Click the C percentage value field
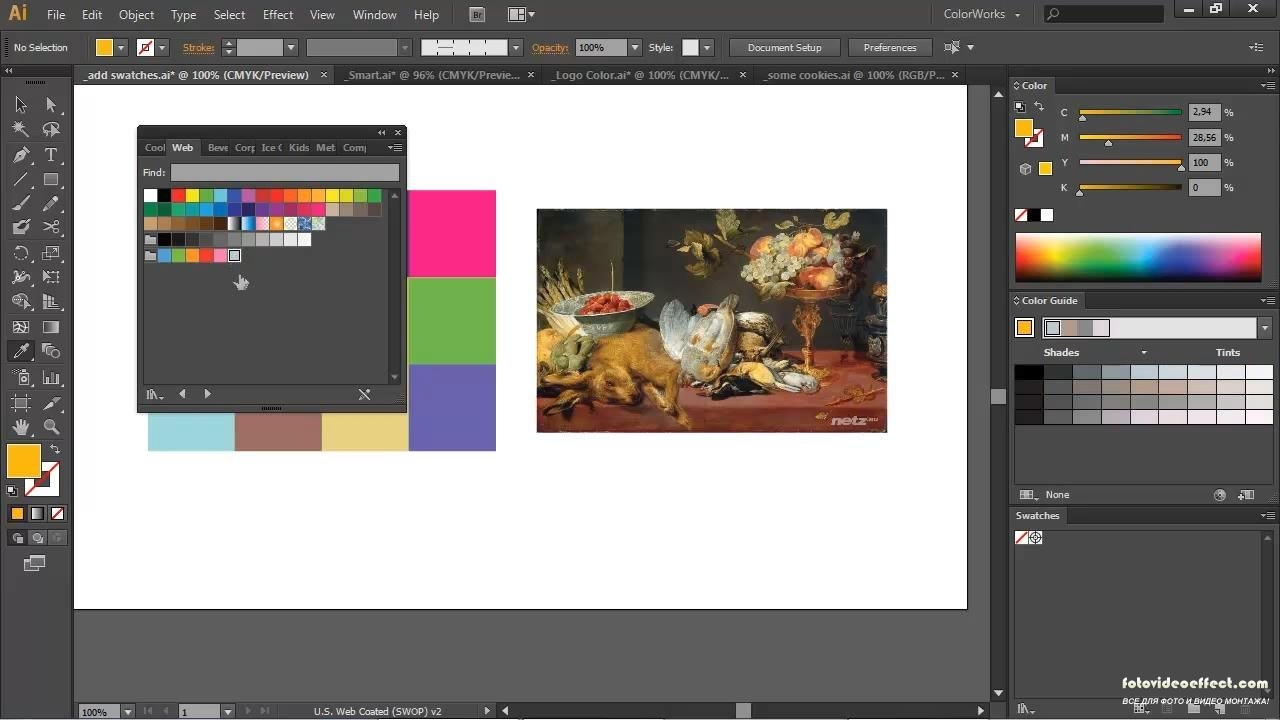 tap(1205, 112)
